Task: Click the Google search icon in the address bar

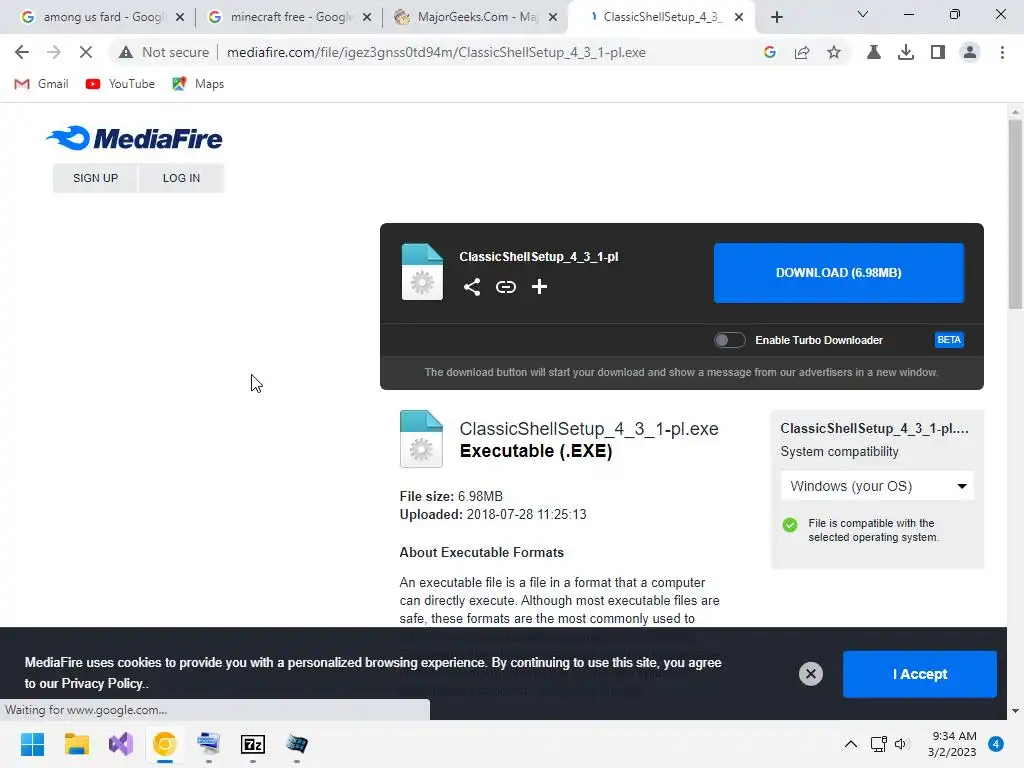Action: 769,52
